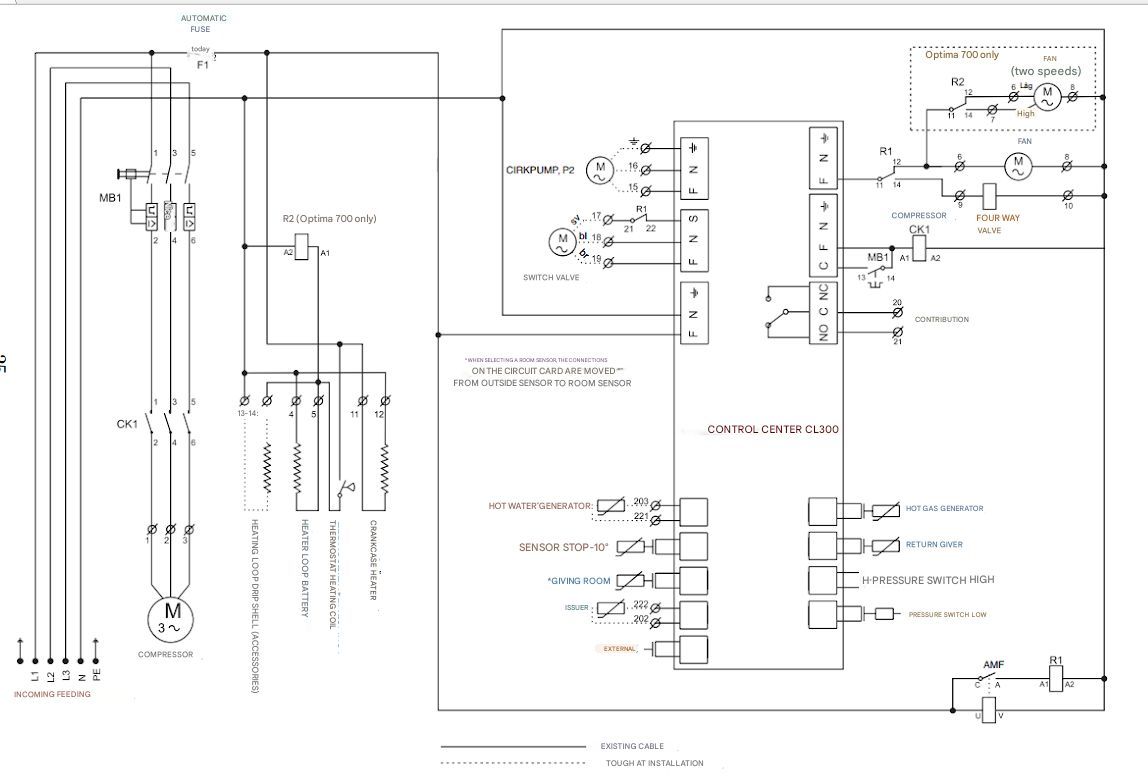The height and width of the screenshot is (782, 1148).
Task: Click the RETURN GIVER label
Action: click(934, 544)
